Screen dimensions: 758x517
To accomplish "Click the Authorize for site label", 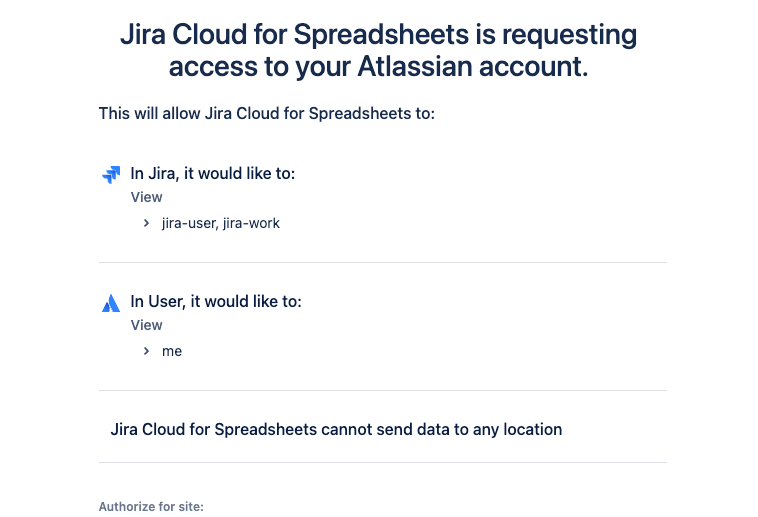I will coord(151,506).
